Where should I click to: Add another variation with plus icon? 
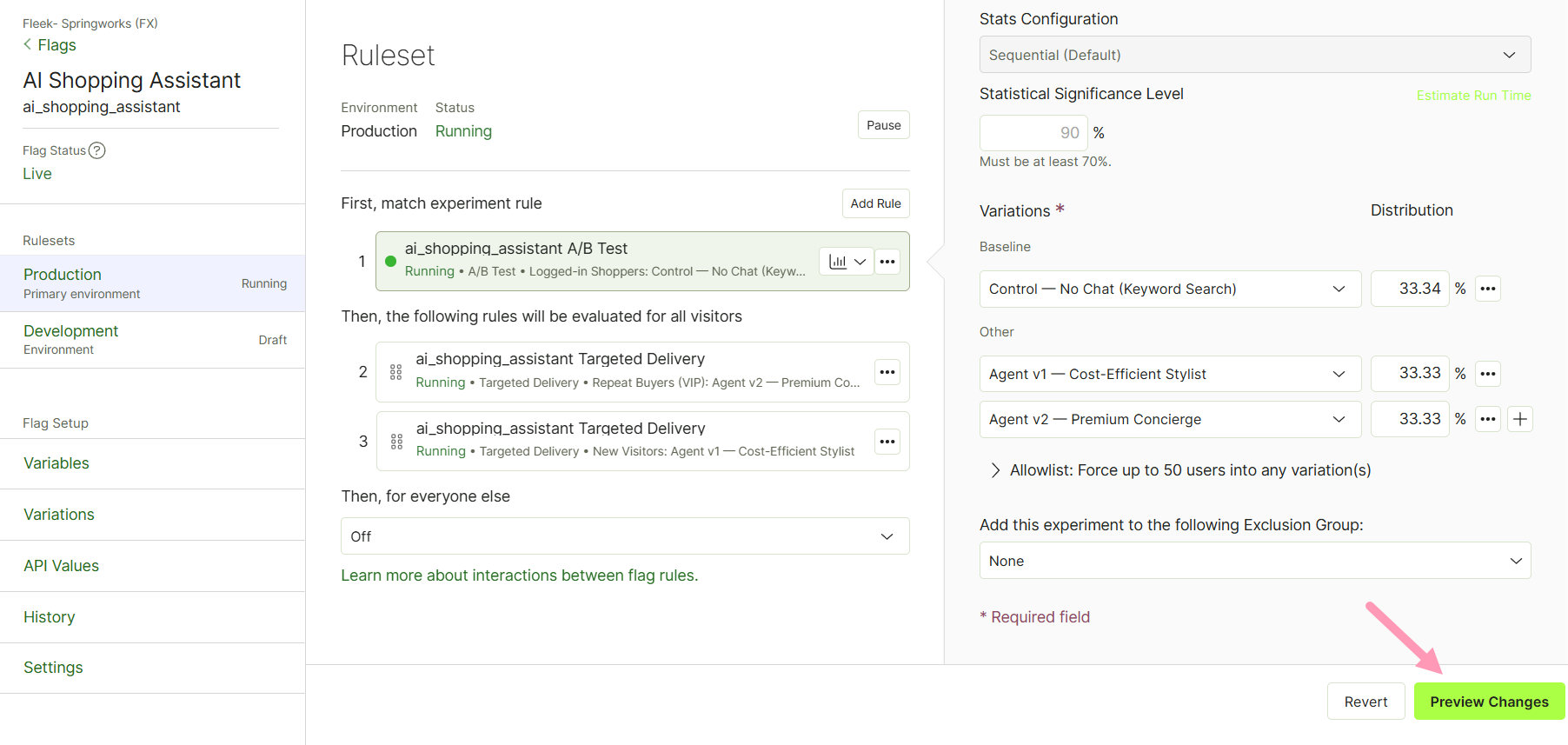click(1520, 419)
